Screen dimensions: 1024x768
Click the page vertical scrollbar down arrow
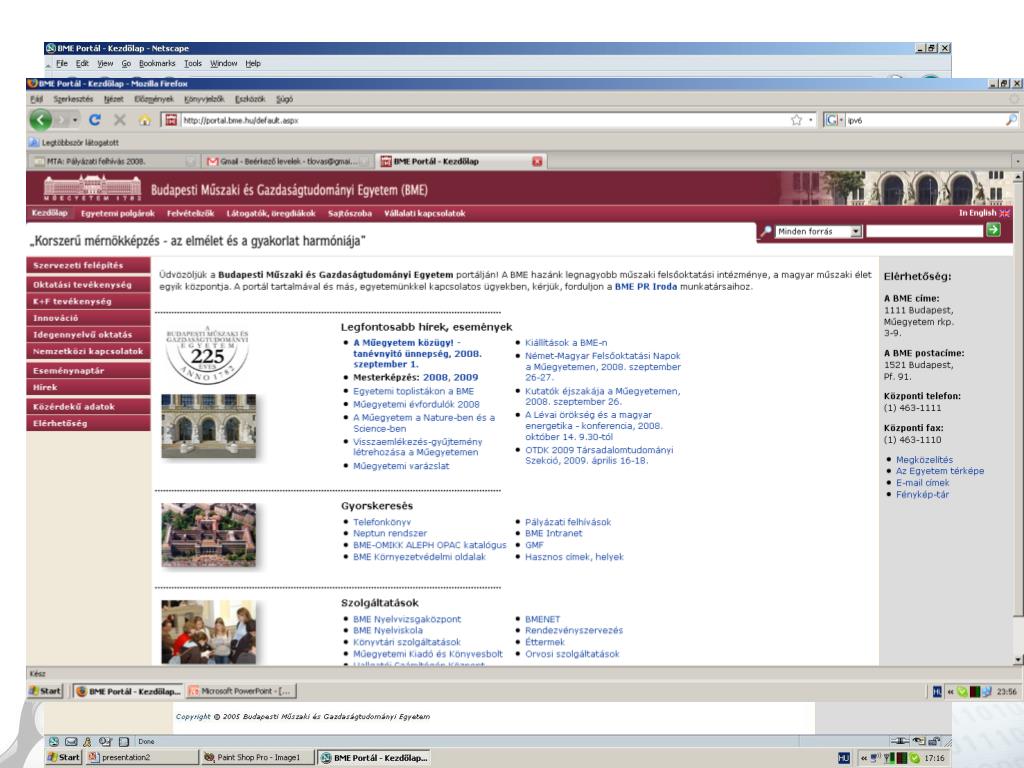(1018, 660)
